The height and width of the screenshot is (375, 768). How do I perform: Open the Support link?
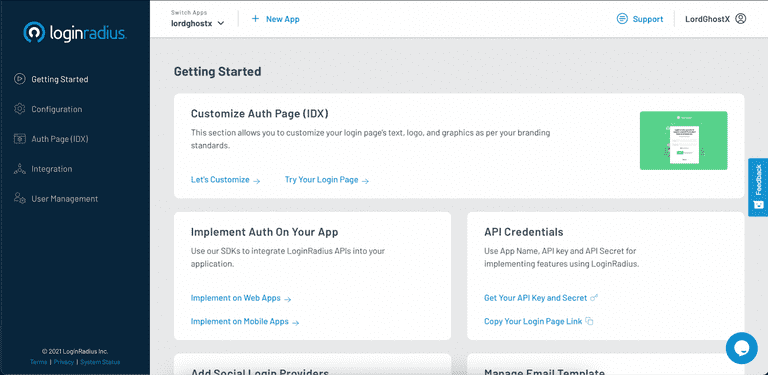tap(640, 19)
